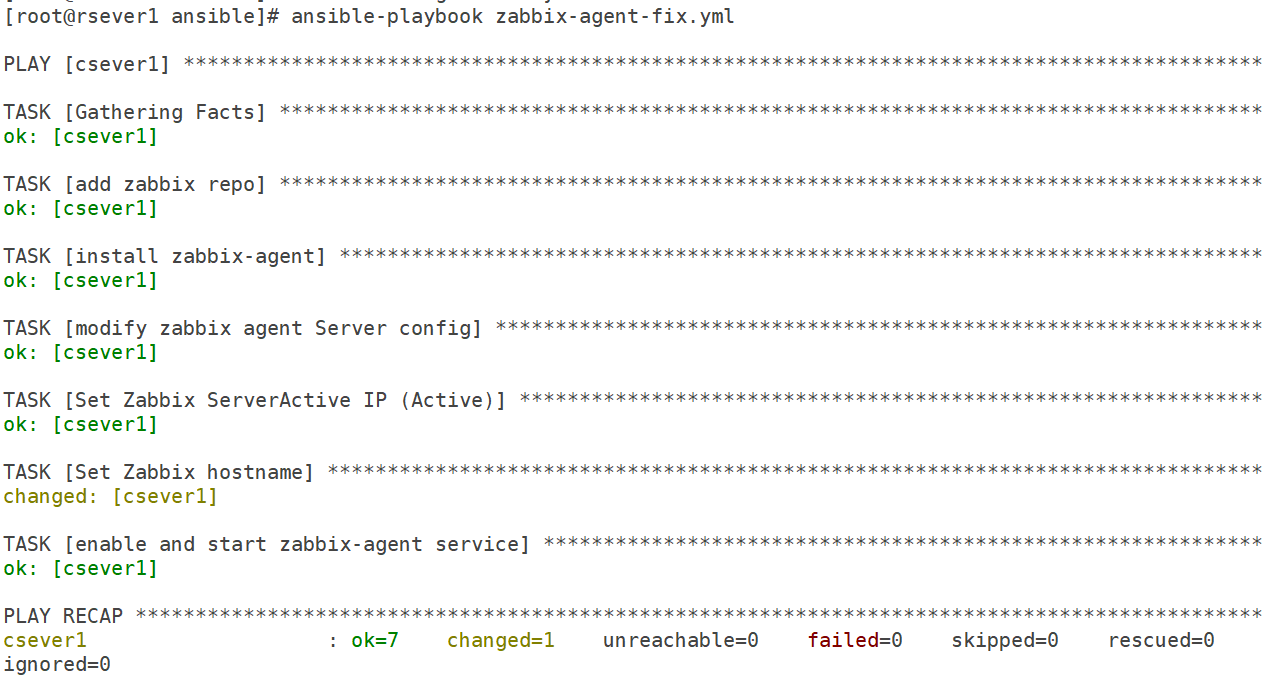
Task: Click the ok result under Gathering Facts
Action: [x=80, y=137]
